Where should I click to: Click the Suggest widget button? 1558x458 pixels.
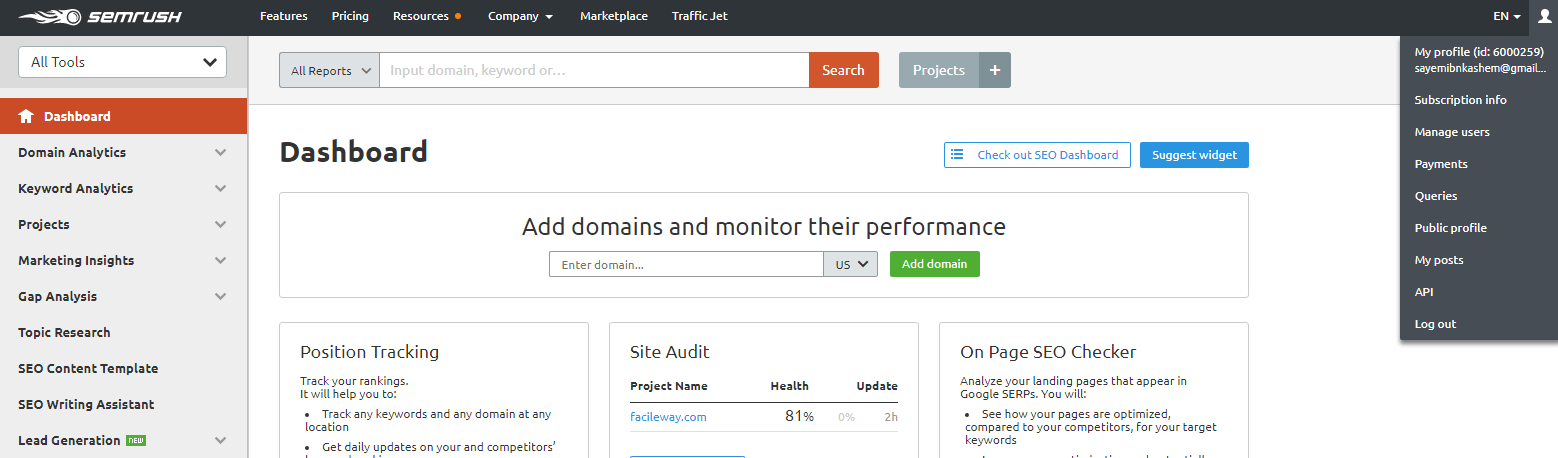click(x=1194, y=155)
